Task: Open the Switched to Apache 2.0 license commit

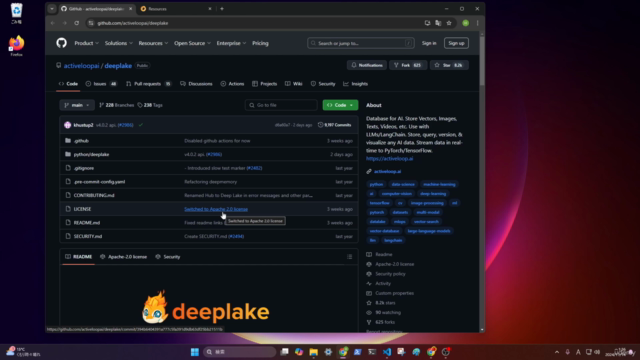Action: click(216, 209)
